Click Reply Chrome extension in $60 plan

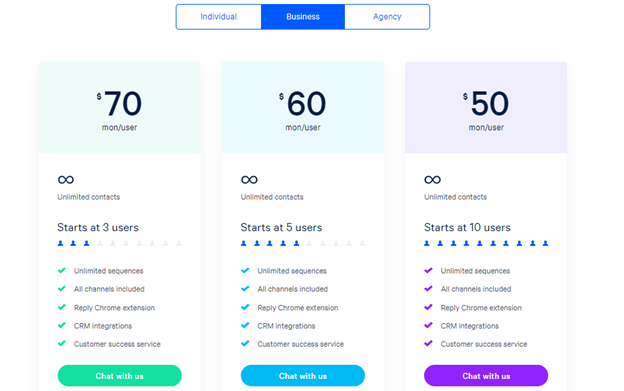click(298, 307)
